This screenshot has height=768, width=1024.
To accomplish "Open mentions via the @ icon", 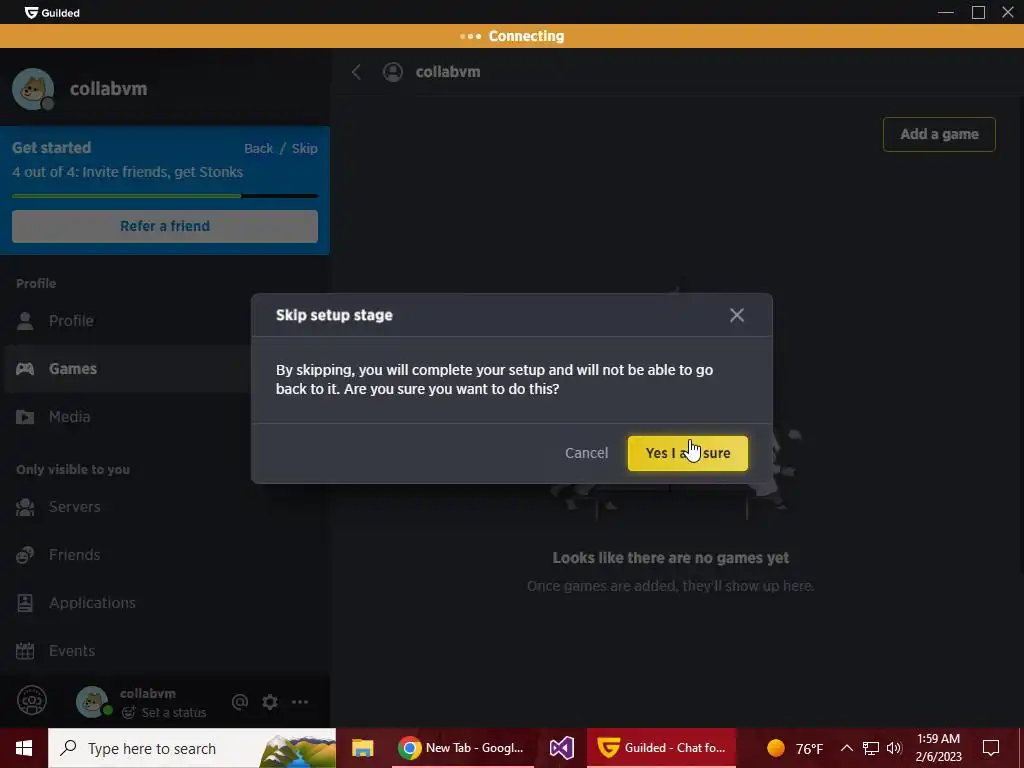I will click(240, 702).
